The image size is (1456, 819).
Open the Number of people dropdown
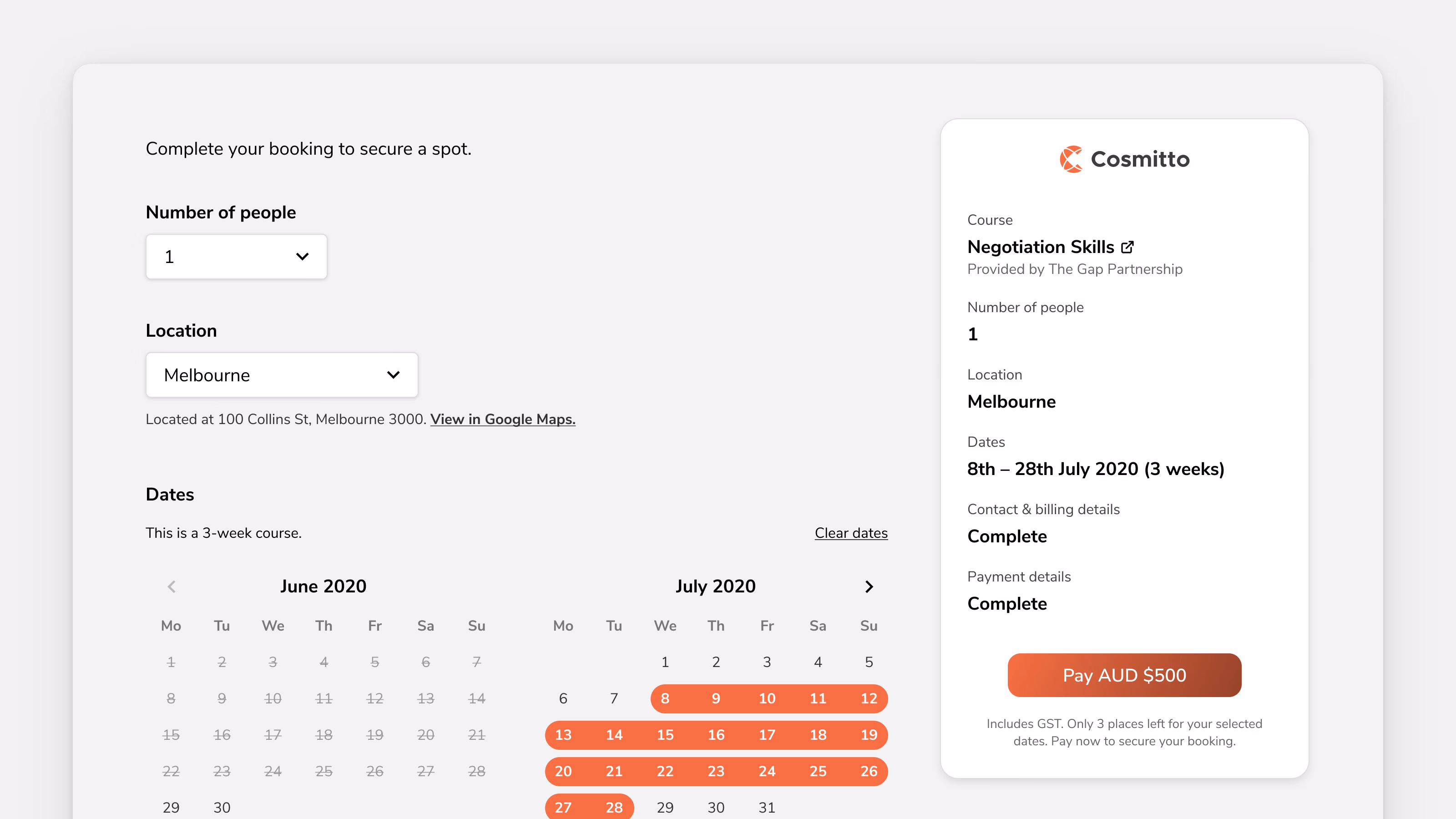pos(236,257)
